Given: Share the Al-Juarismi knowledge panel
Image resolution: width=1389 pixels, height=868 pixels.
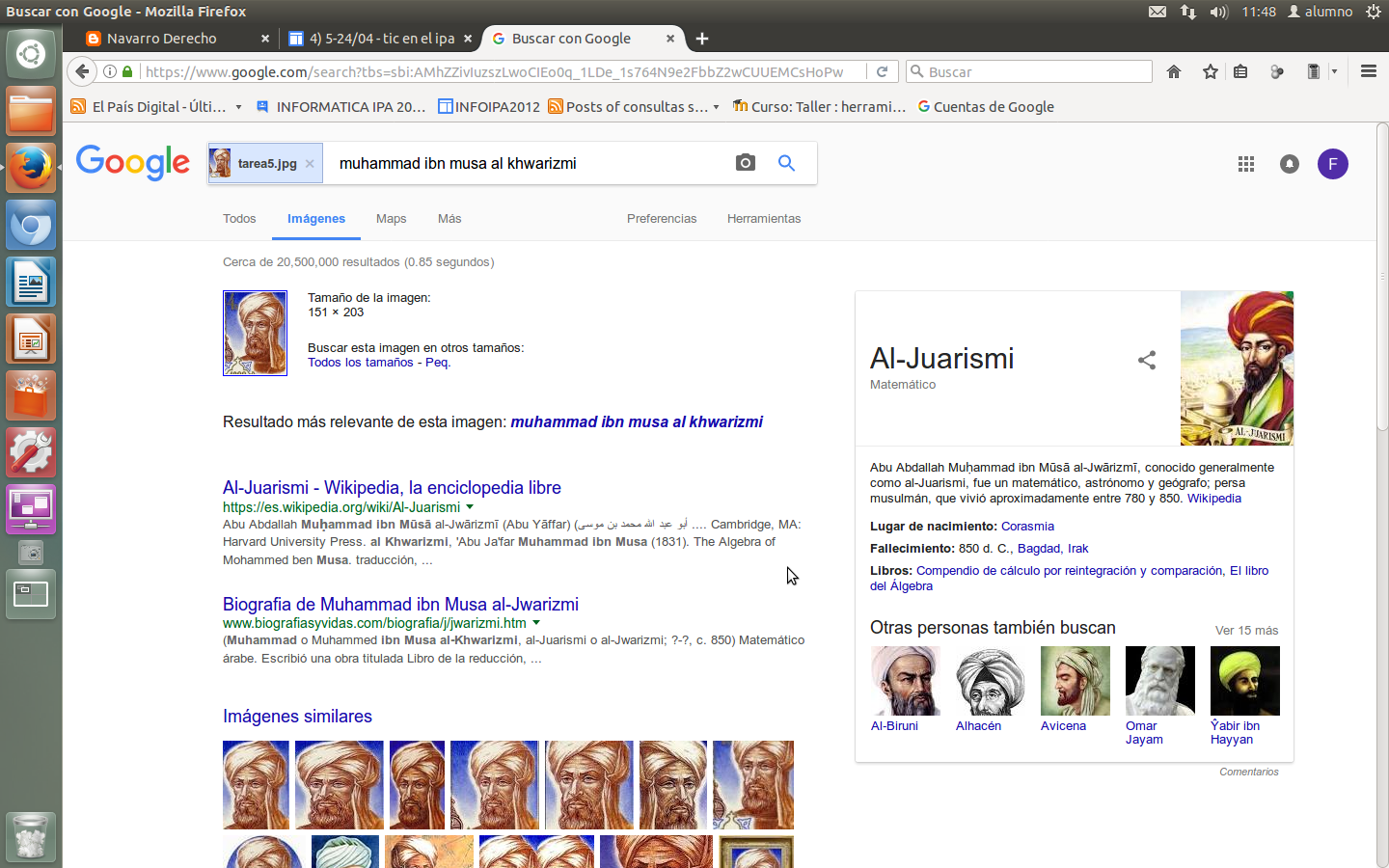Looking at the screenshot, I should tap(1147, 360).
